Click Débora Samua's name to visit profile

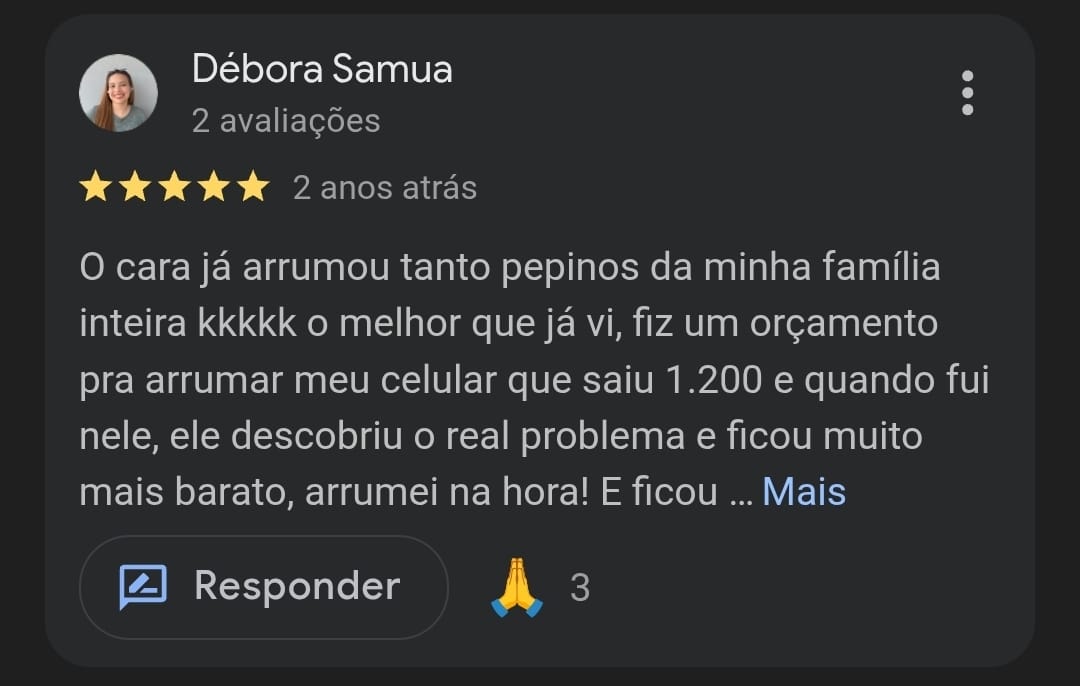click(x=322, y=68)
